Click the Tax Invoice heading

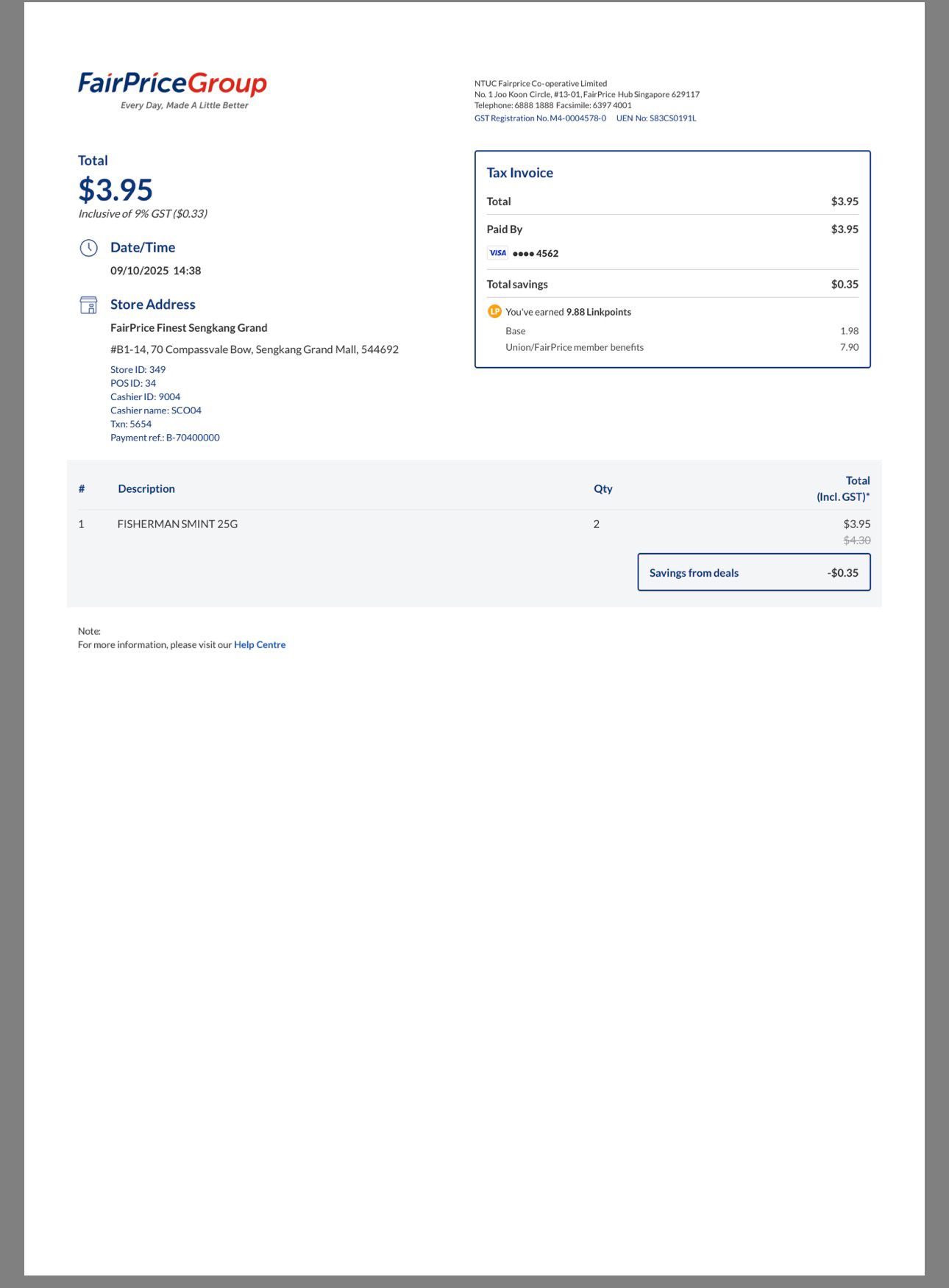(x=520, y=173)
